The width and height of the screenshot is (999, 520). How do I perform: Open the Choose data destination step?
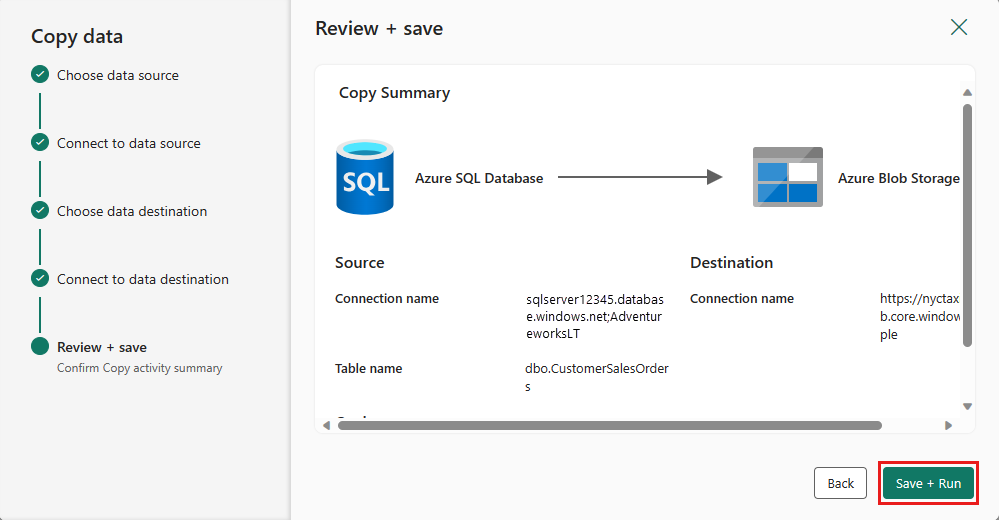(x=132, y=211)
